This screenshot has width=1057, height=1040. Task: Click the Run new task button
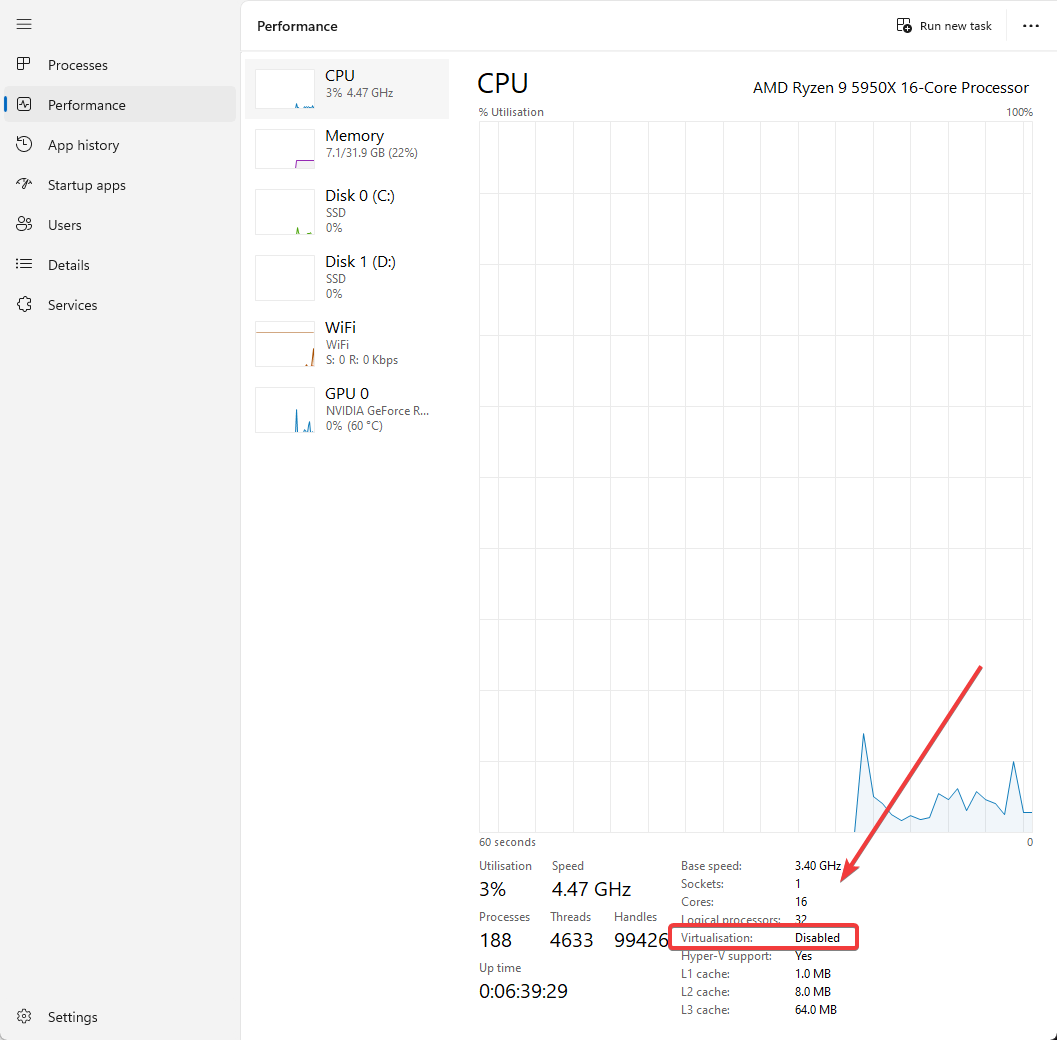click(944, 26)
